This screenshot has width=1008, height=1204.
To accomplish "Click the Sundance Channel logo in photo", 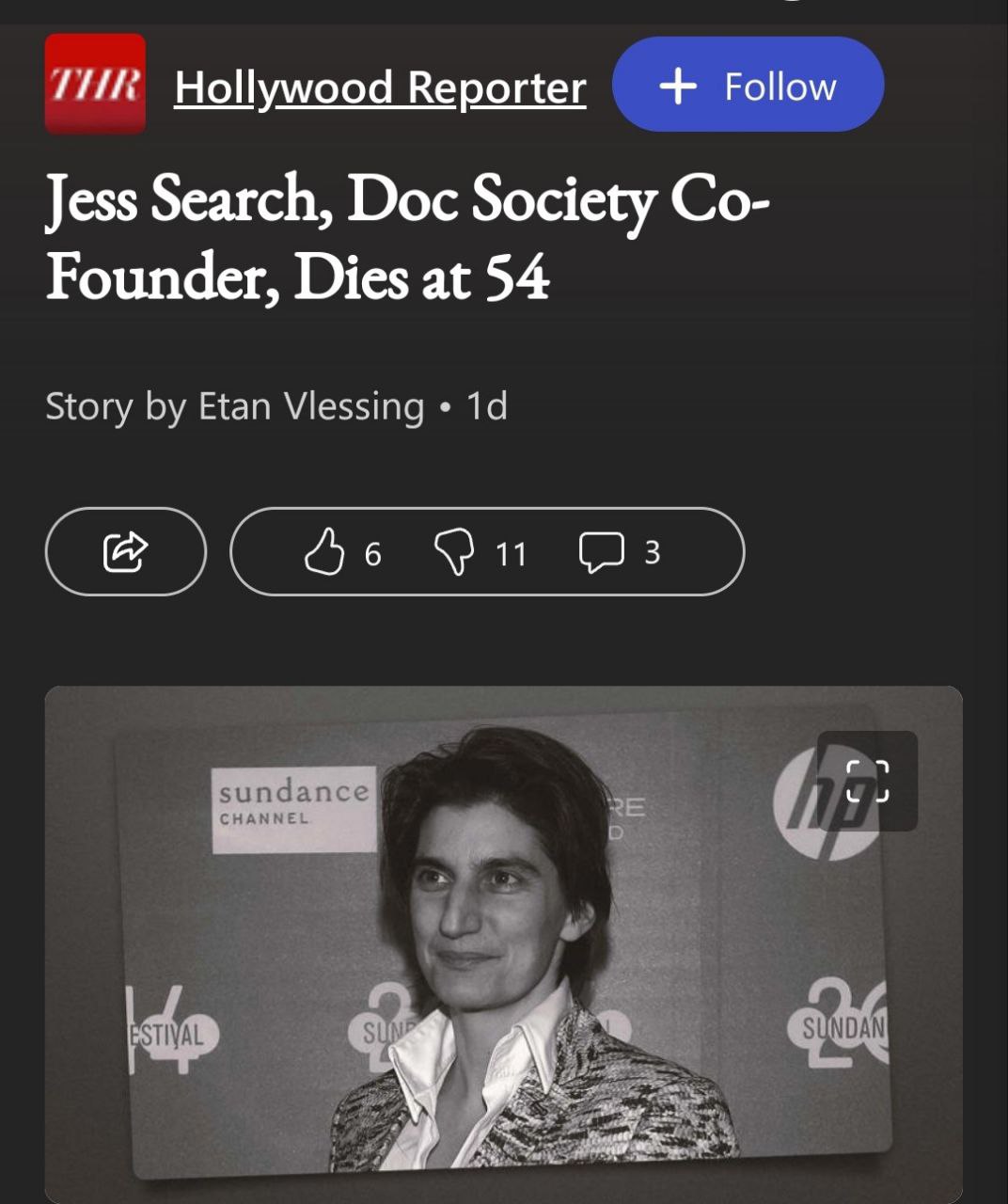I will 293,807.
